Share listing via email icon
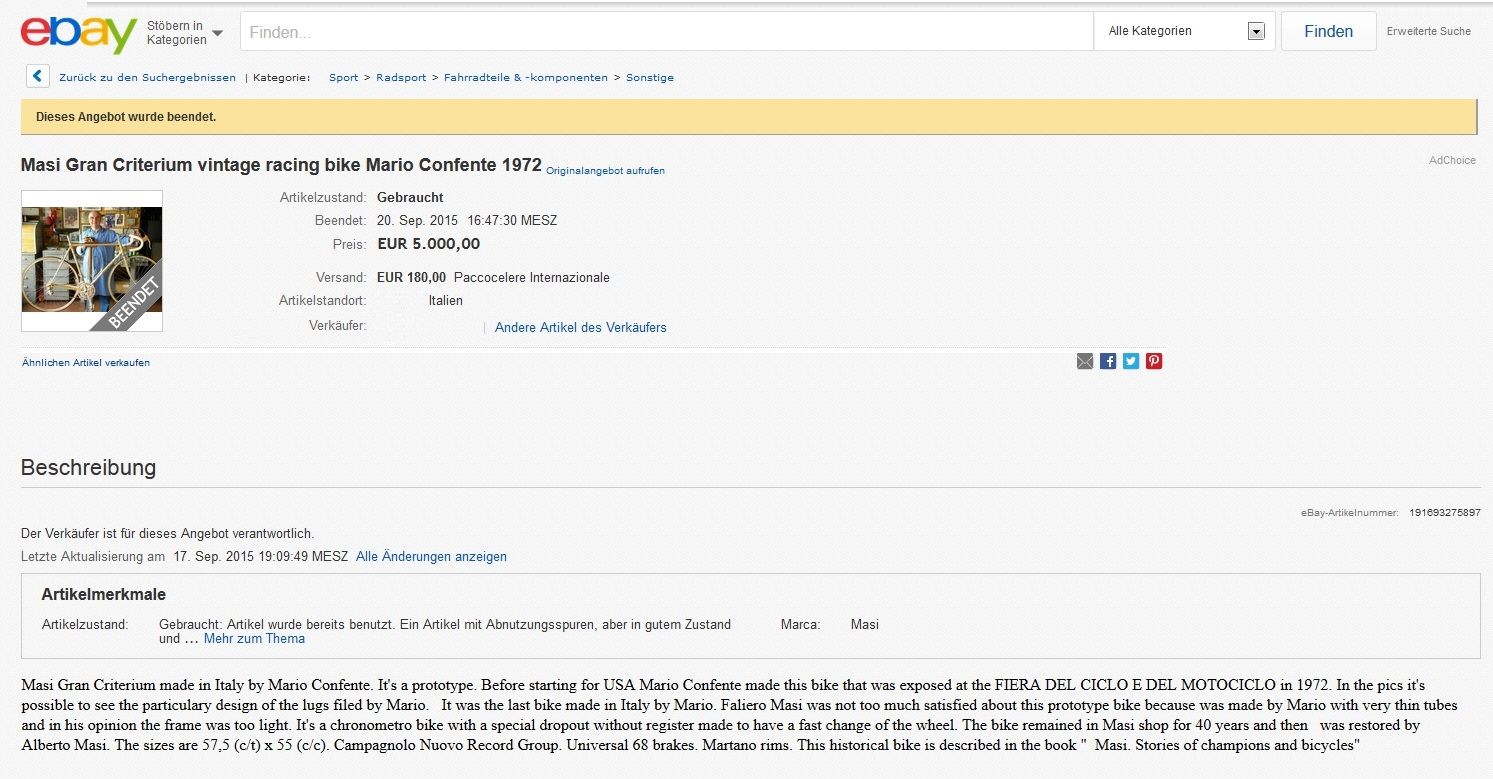1493x779 pixels. (x=1085, y=361)
